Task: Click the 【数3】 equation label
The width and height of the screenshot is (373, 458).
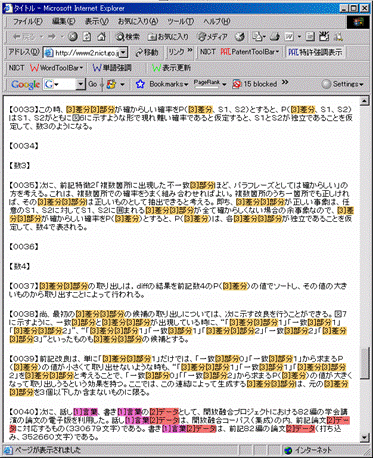Action: click(19, 165)
